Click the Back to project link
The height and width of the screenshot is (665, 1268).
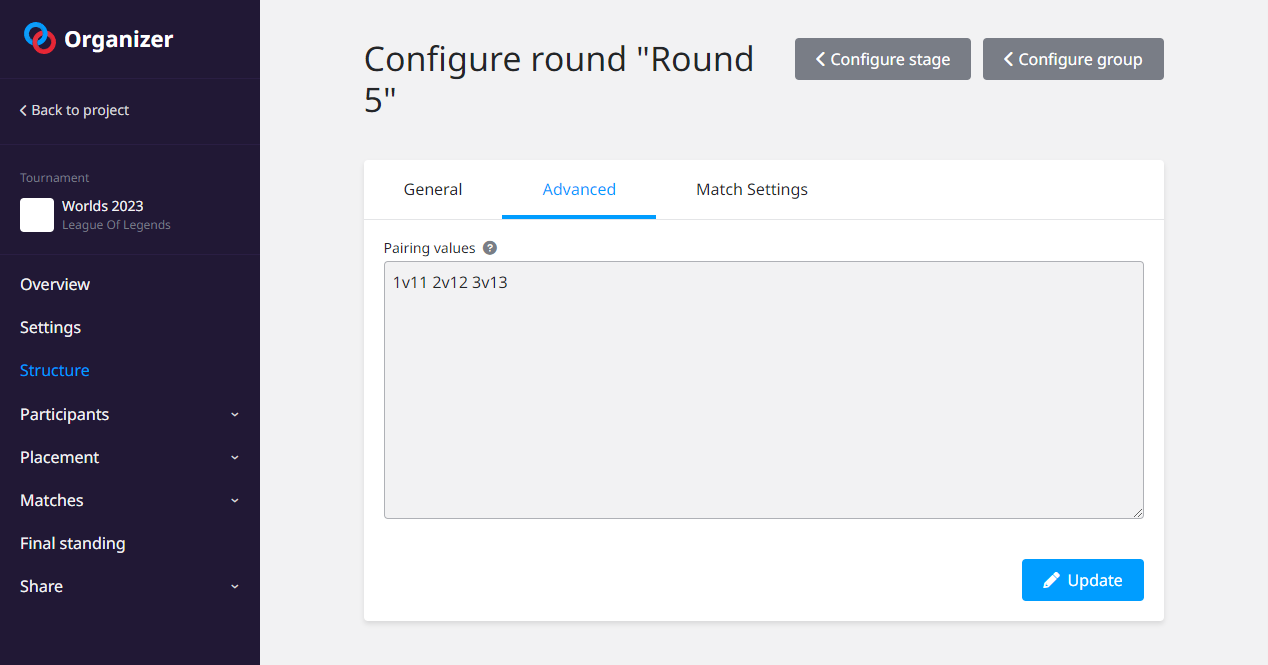75,110
